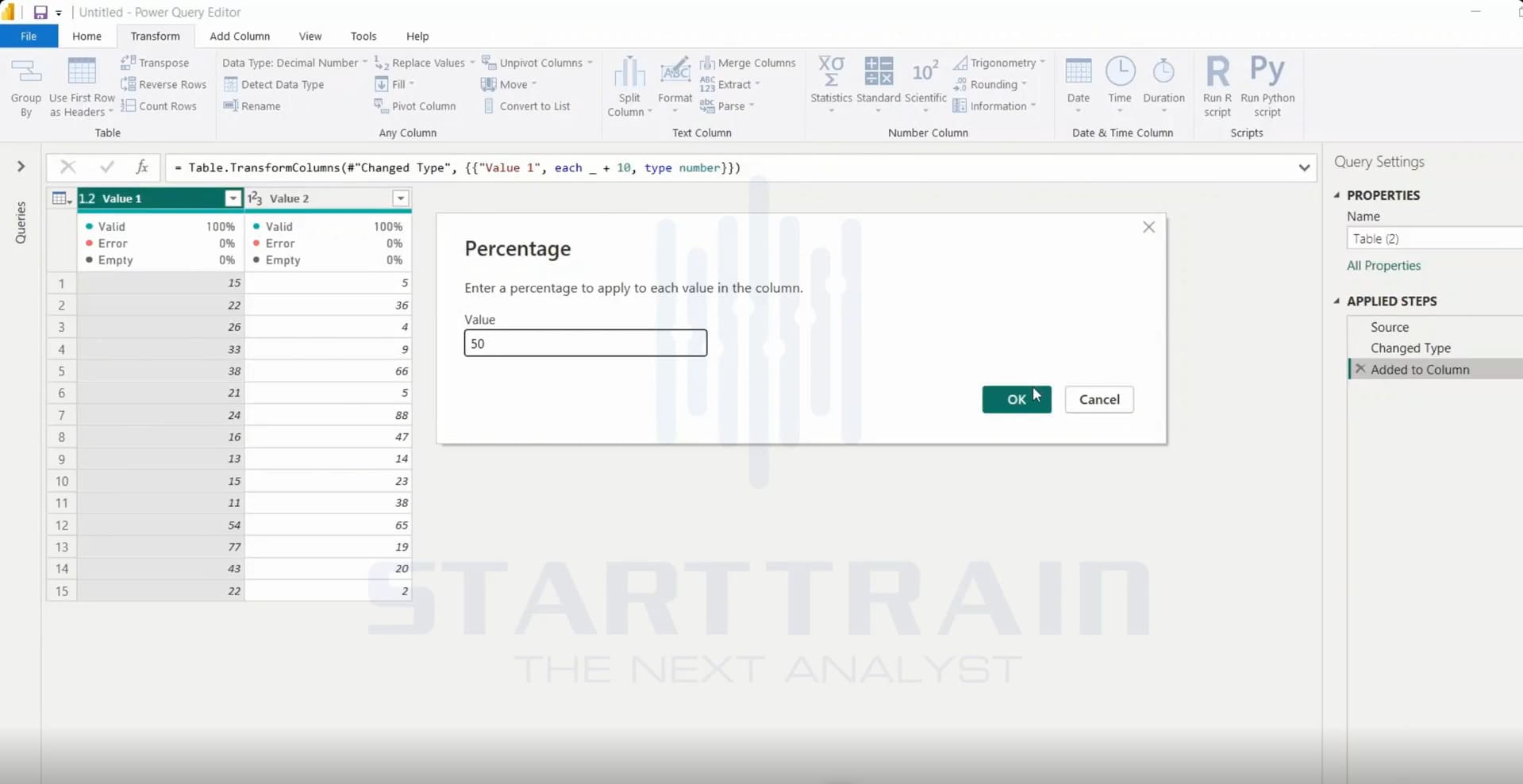Click the query Name field Table (2)

[x=1434, y=238]
